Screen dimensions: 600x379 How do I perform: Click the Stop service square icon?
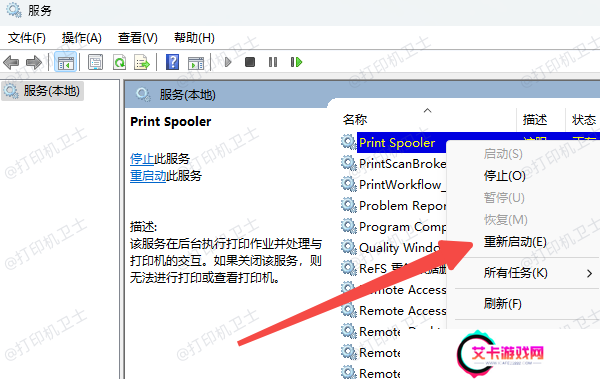click(250, 62)
